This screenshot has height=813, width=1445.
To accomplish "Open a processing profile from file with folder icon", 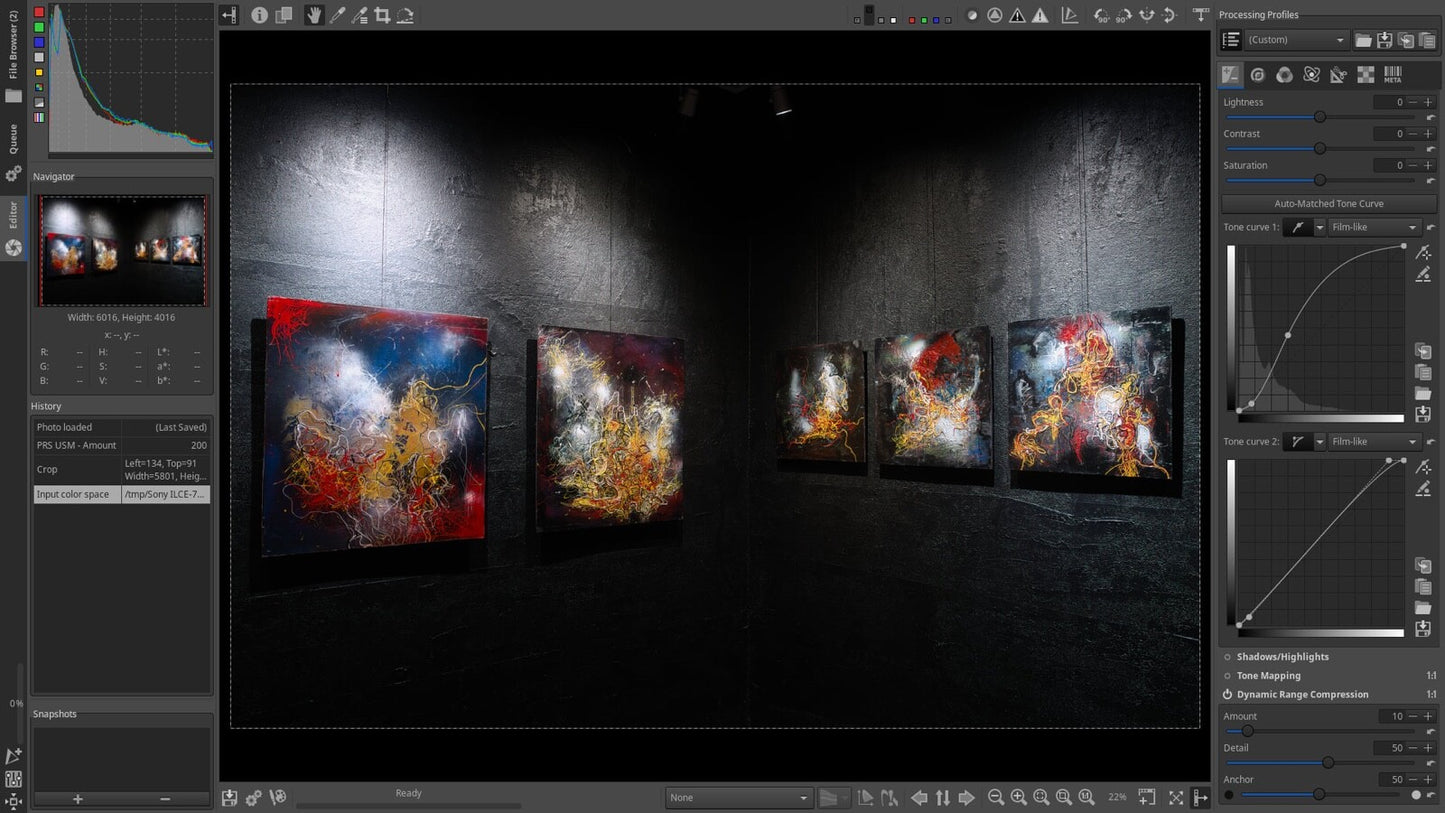I will pyautogui.click(x=1363, y=40).
